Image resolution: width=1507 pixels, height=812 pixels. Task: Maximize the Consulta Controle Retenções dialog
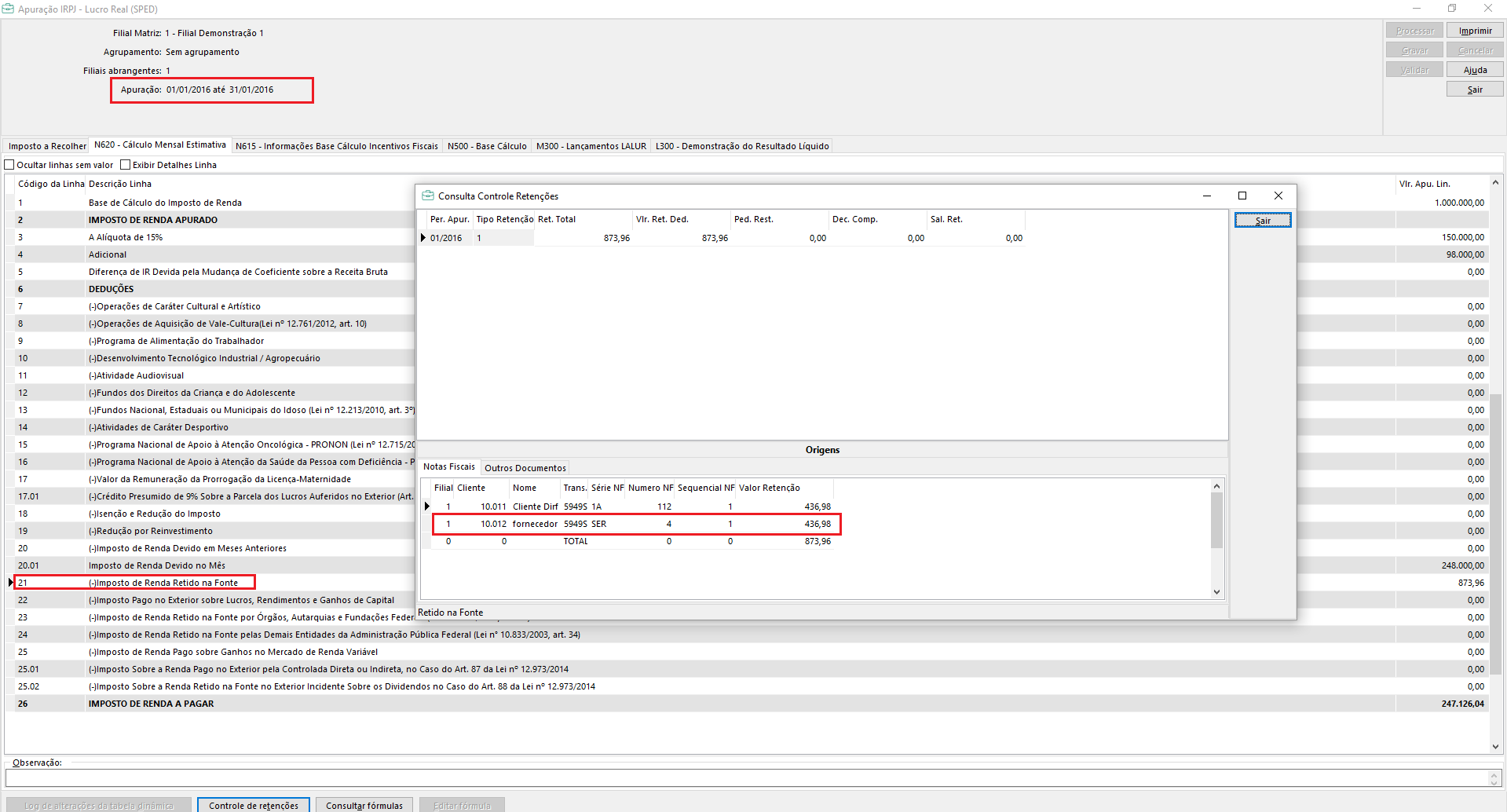[1242, 196]
